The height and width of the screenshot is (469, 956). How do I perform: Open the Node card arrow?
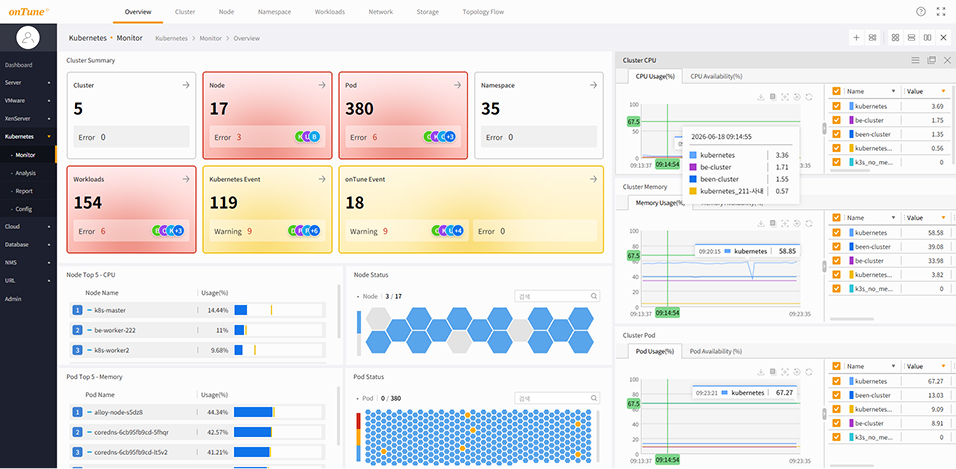322,85
